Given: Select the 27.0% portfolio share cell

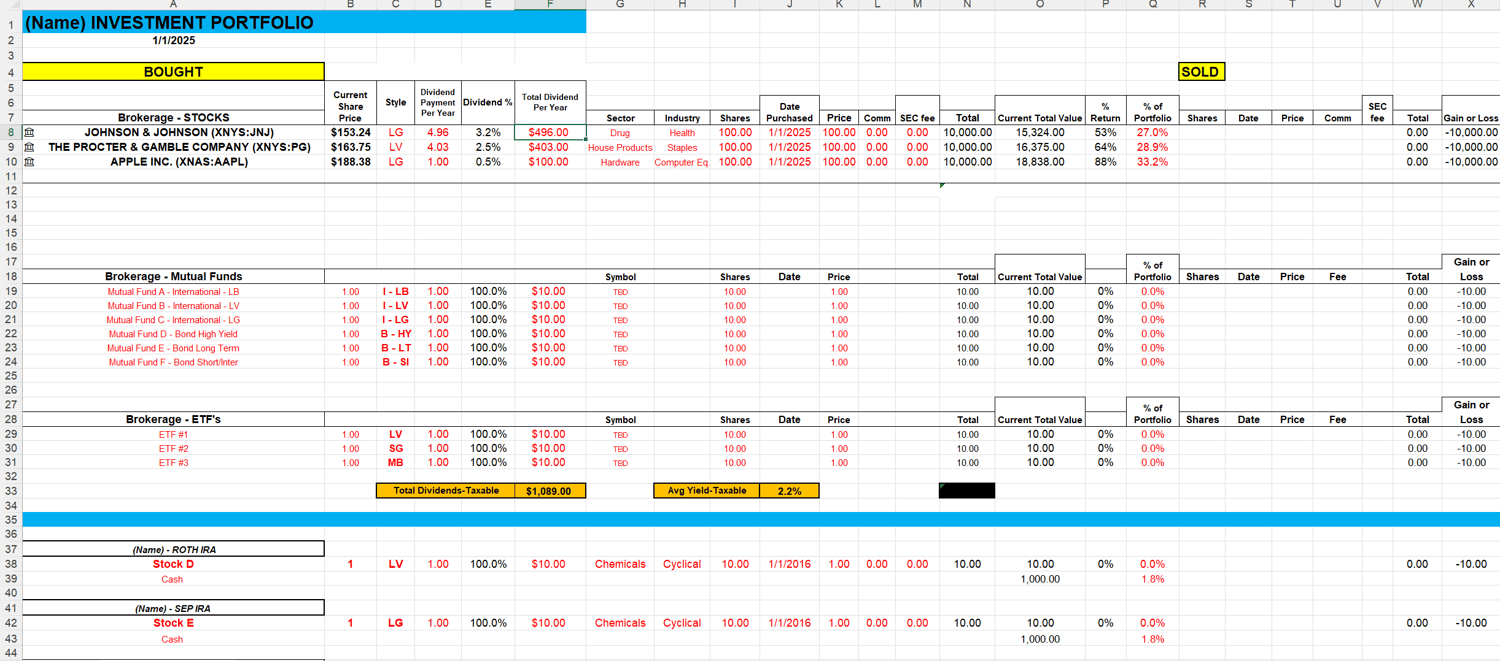Looking at the screenshot, I should pyautogui.click(x=1153, y=132).
